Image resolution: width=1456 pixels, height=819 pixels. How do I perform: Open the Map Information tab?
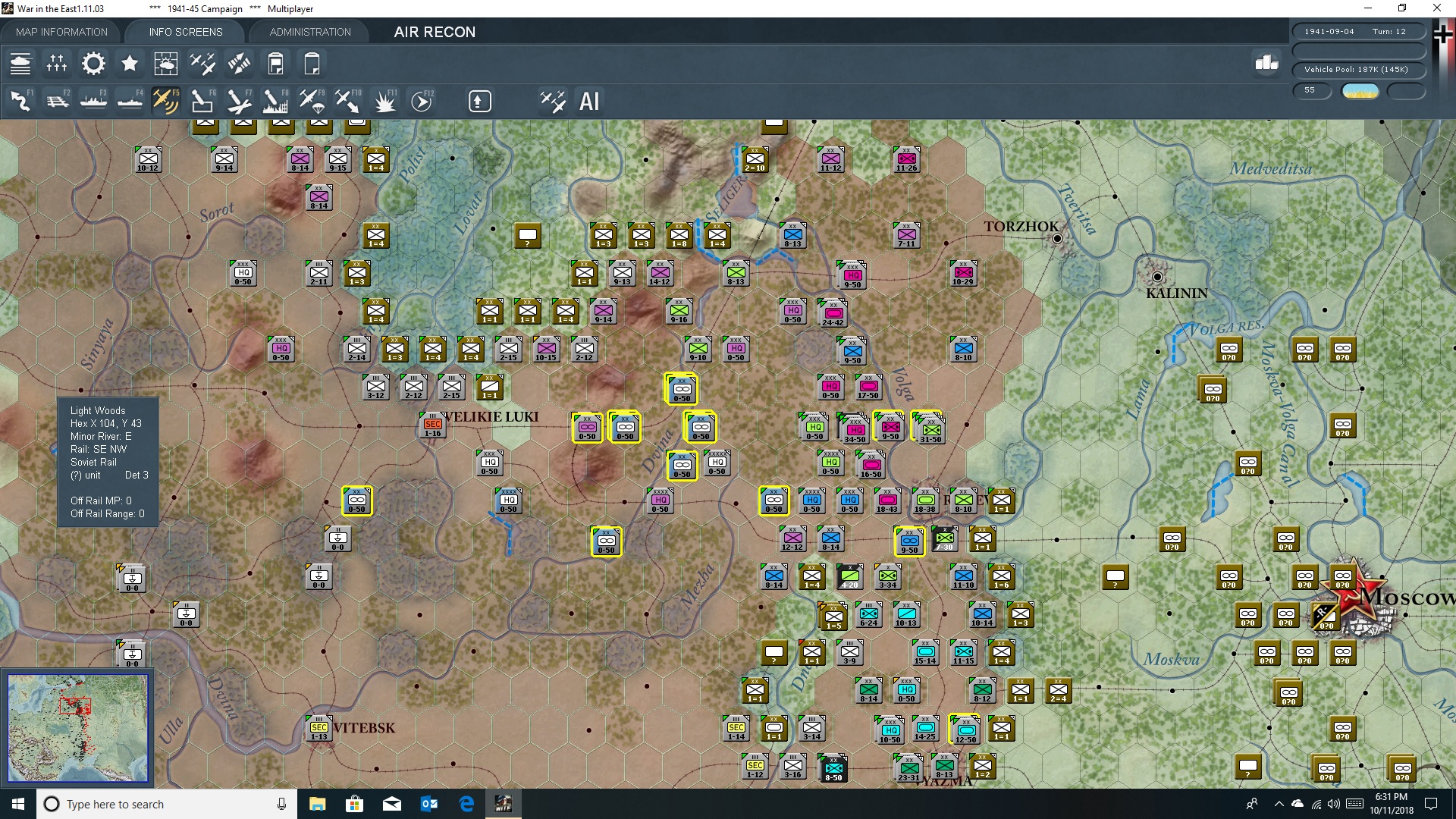(x=61, y=32)
